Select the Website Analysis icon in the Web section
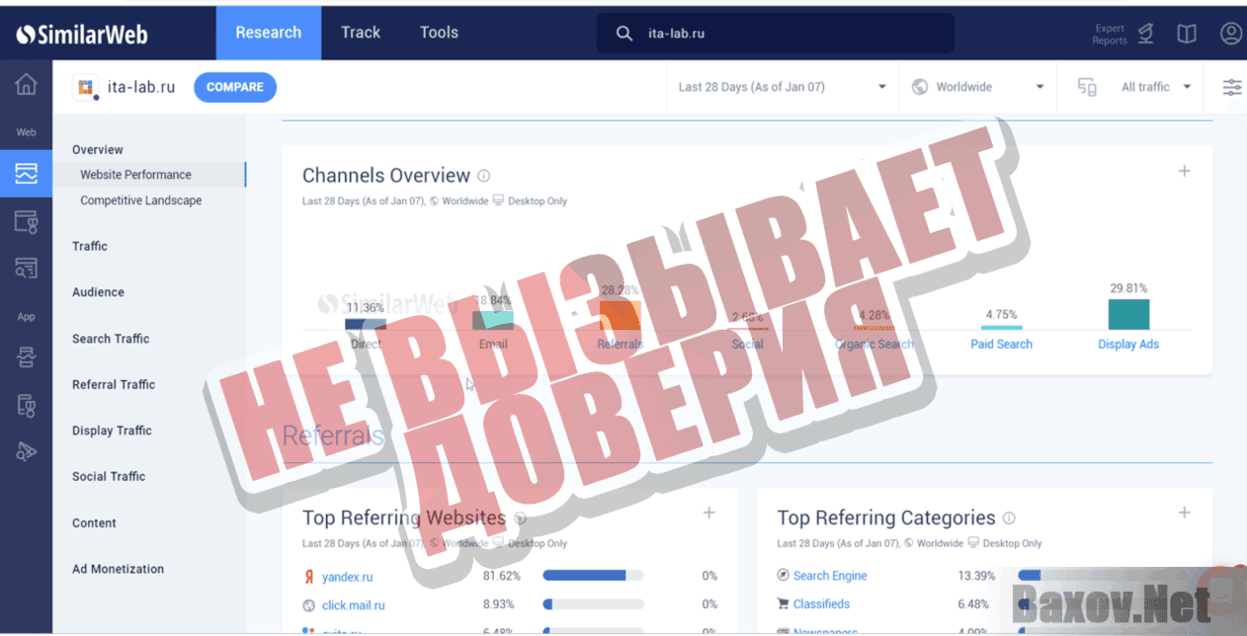1247x636 pixels. 26,172
